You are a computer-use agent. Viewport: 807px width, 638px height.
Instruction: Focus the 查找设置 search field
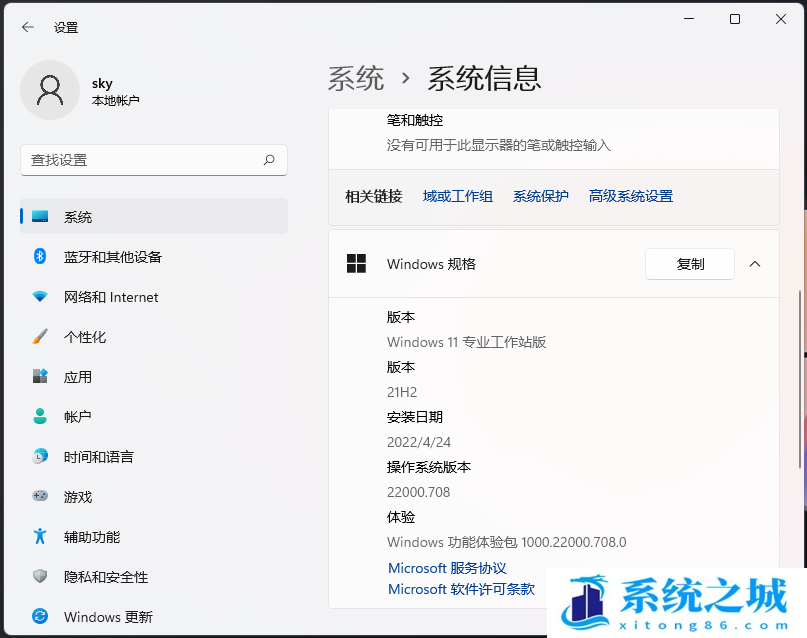[x=154, y=160]
